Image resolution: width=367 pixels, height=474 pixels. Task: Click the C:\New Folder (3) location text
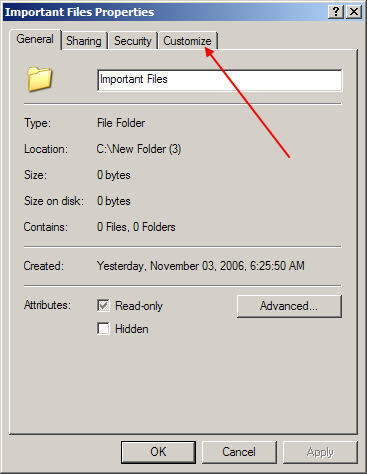tap(139, 149)
